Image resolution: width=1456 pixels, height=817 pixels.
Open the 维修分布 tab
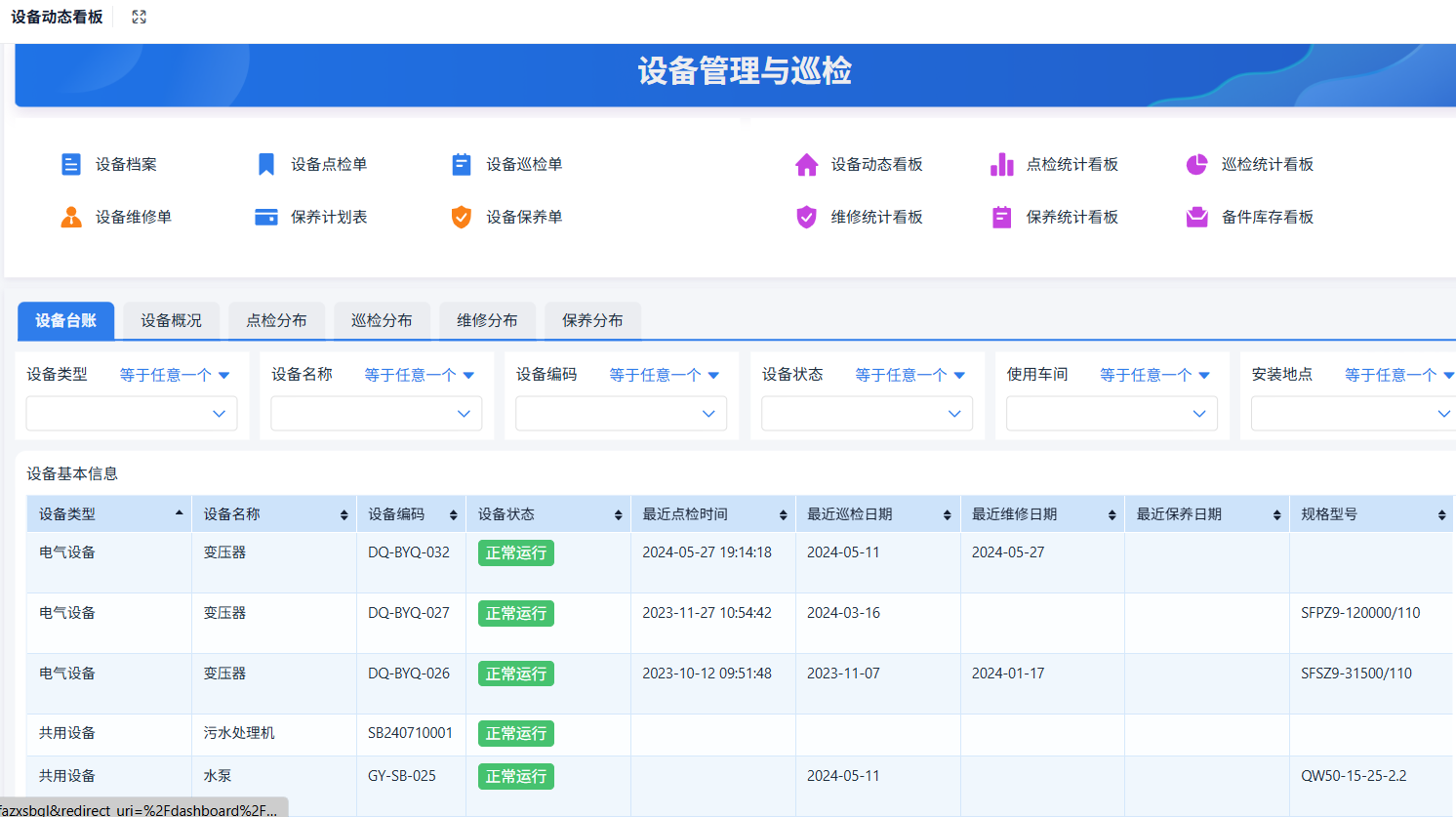pyautogui.click(x=487, y=320)
